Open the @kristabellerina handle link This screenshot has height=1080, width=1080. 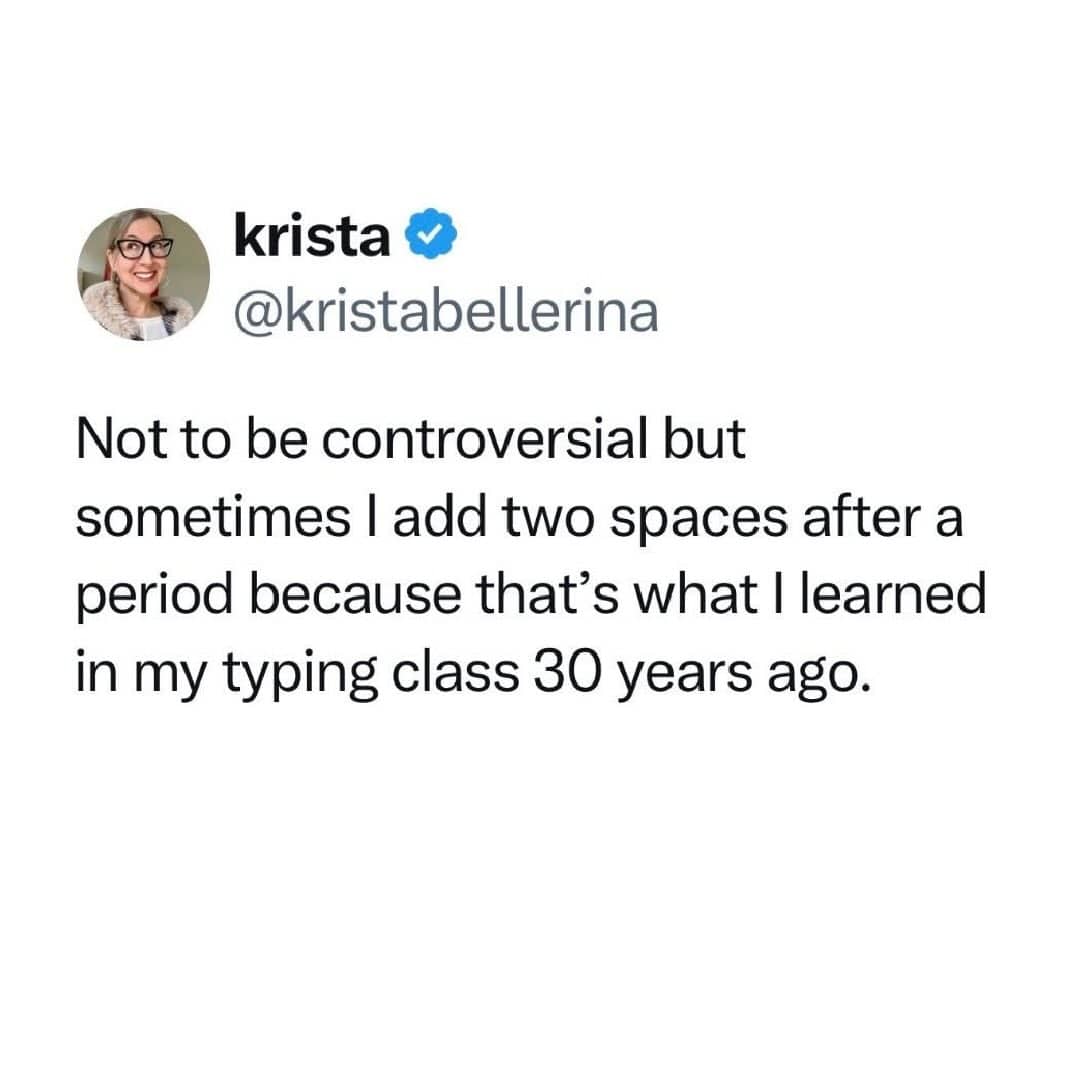(x=445, y=313)
